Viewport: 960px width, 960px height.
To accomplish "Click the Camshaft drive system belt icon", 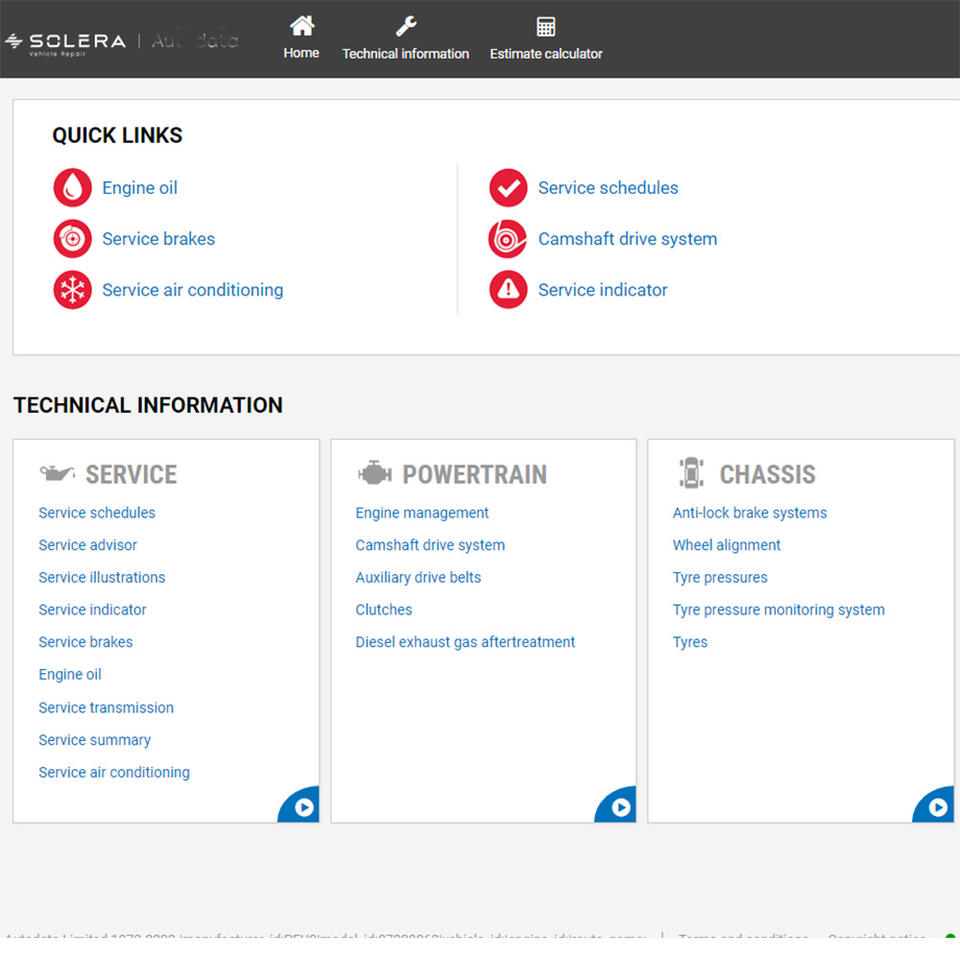I will (508, 239).
